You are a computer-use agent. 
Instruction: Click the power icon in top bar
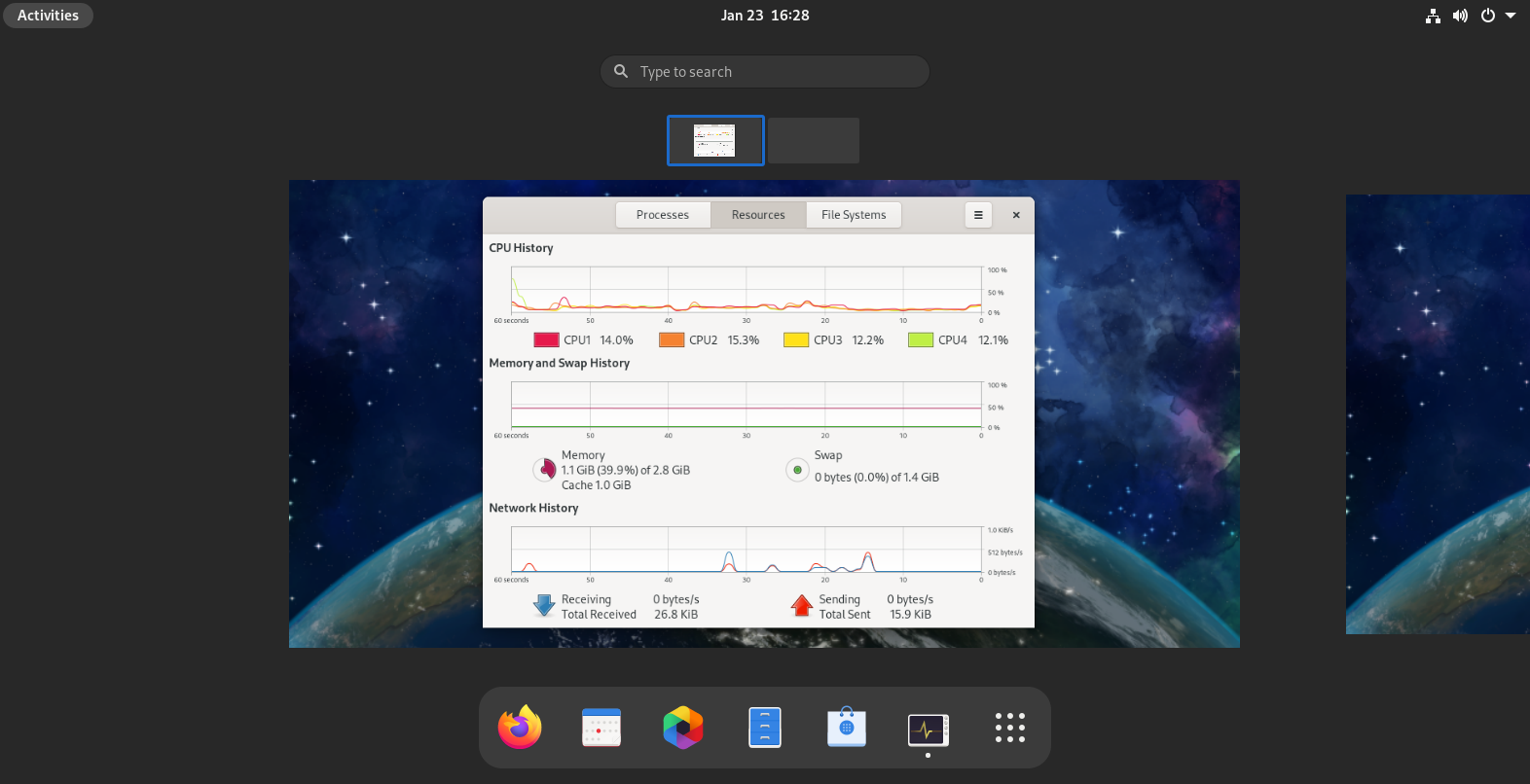(x=1487, y=16)
